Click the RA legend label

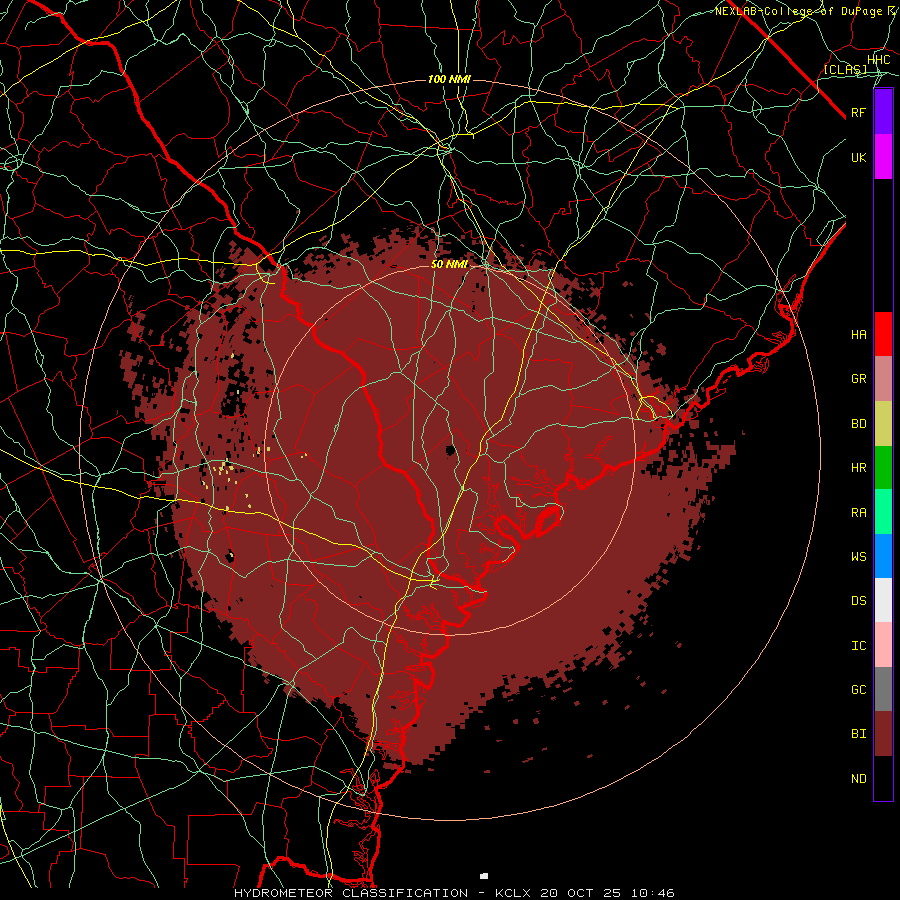point(859,513)
